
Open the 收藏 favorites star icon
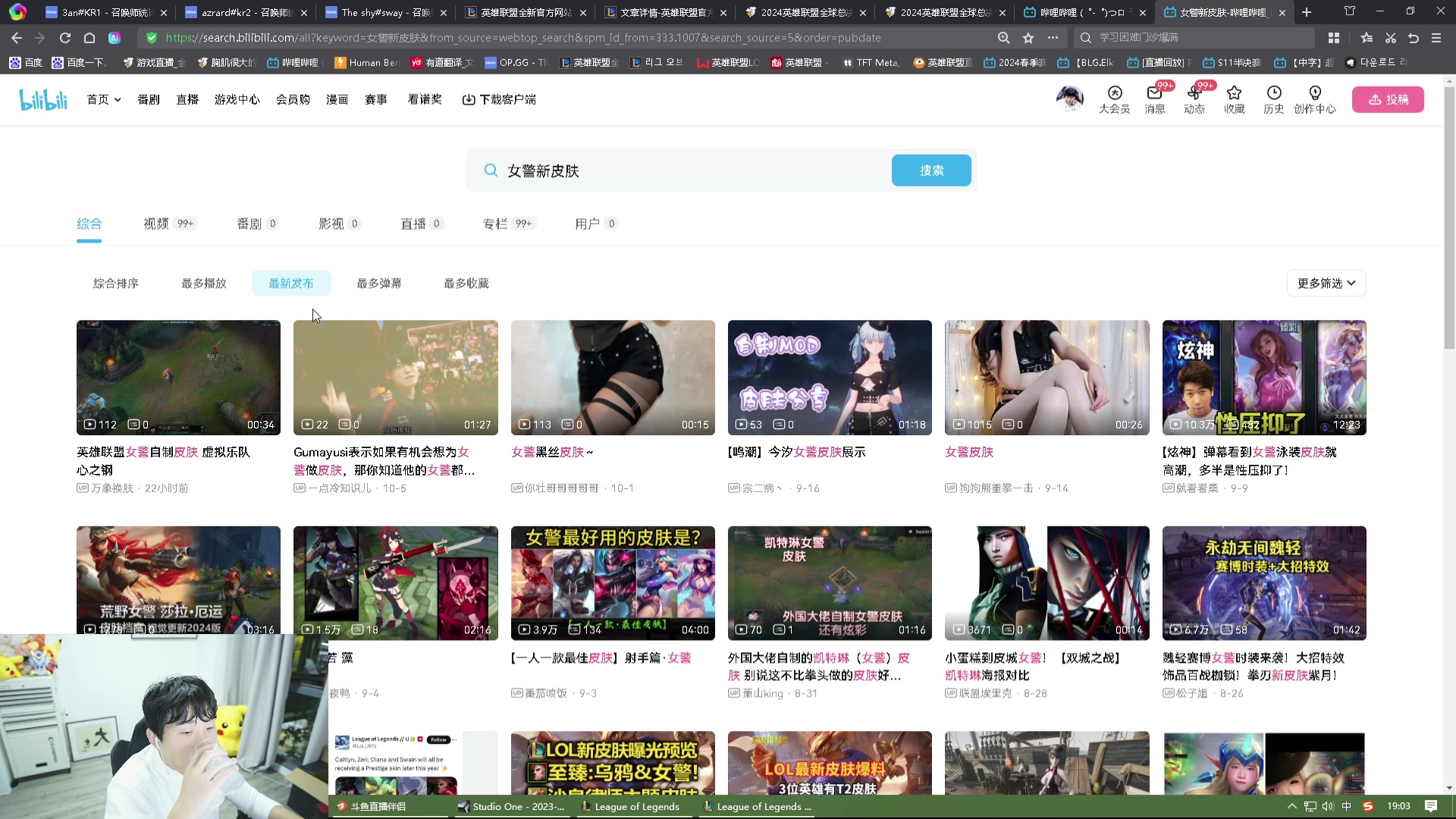point(1234,99)
